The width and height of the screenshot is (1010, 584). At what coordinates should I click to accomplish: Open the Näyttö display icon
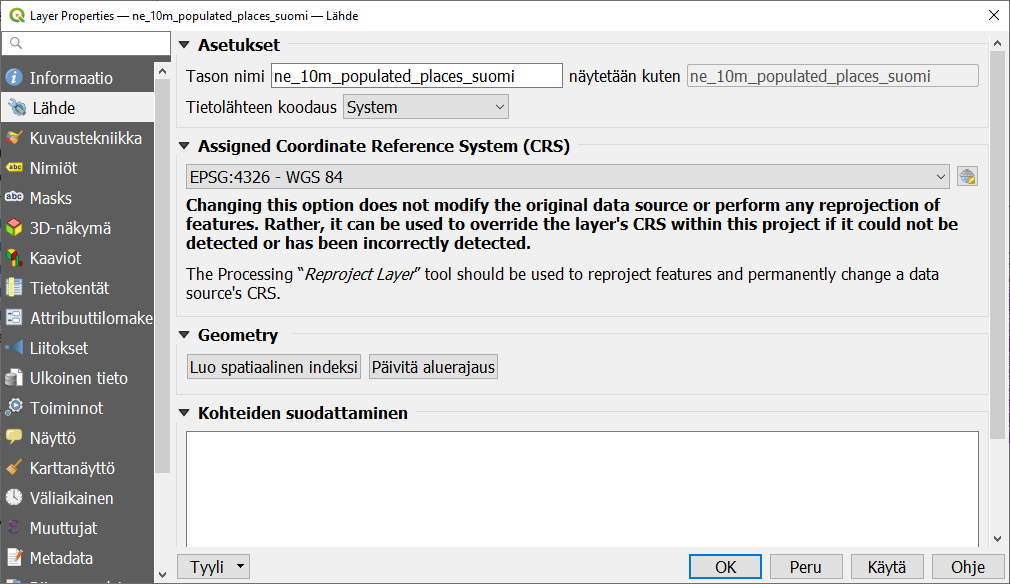[14, 438]
